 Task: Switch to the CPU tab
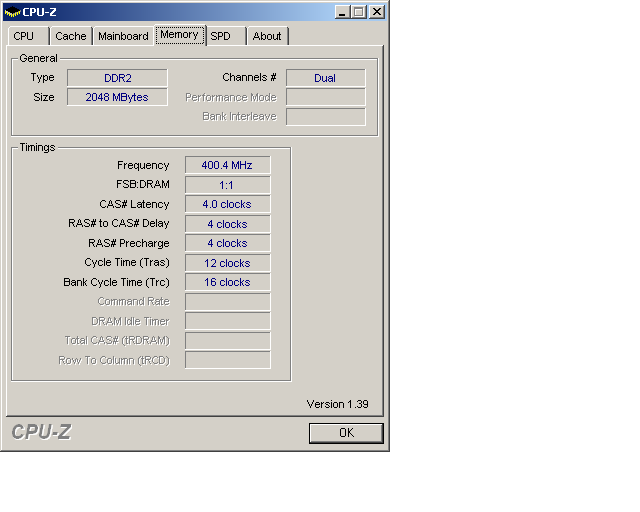click(24, 36)
